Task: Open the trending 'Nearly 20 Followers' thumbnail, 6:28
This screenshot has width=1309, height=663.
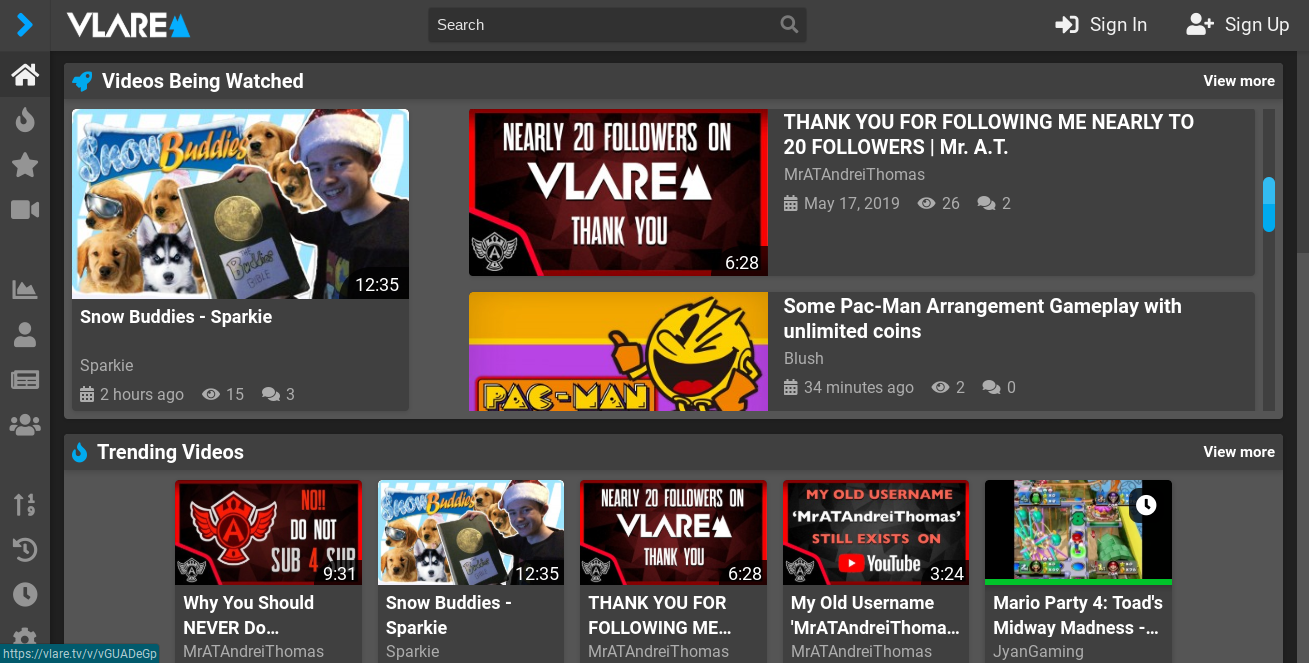Action: click(x=673, y=532)
